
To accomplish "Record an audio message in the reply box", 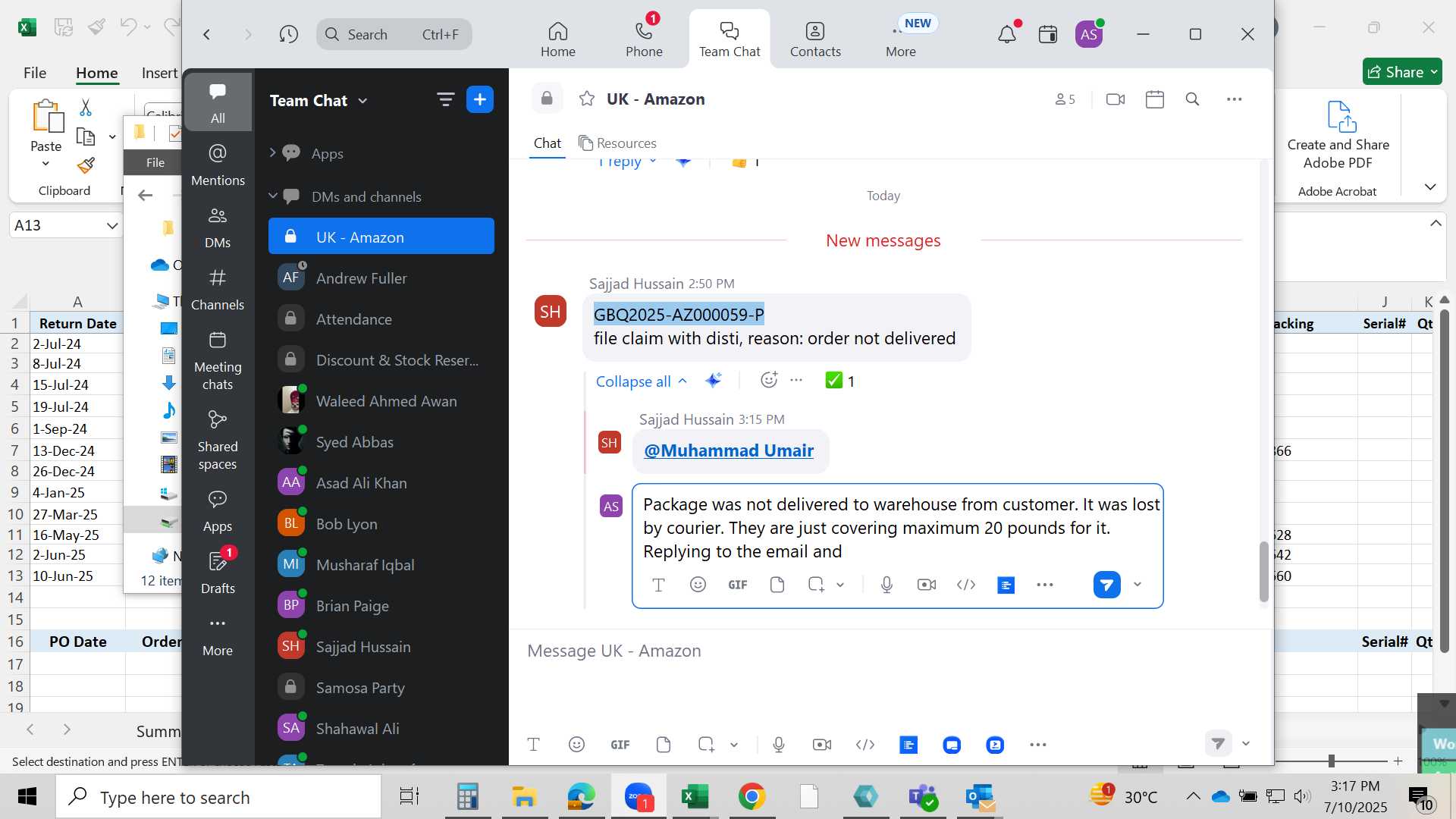I will [886, 585].
